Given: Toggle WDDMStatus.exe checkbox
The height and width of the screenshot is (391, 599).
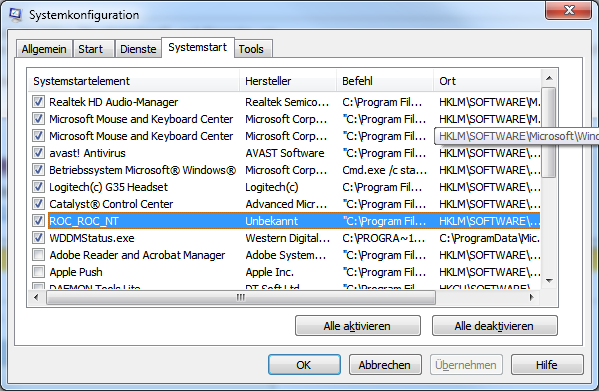Looking at the screenshot, I should tap(38, 238).
